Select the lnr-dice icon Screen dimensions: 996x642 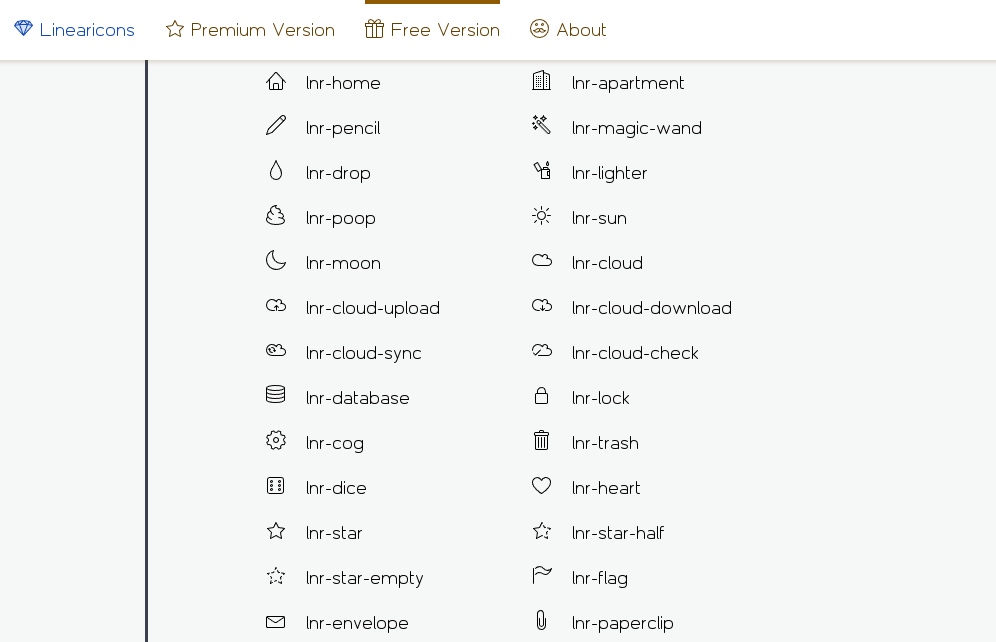click(276, 486)
